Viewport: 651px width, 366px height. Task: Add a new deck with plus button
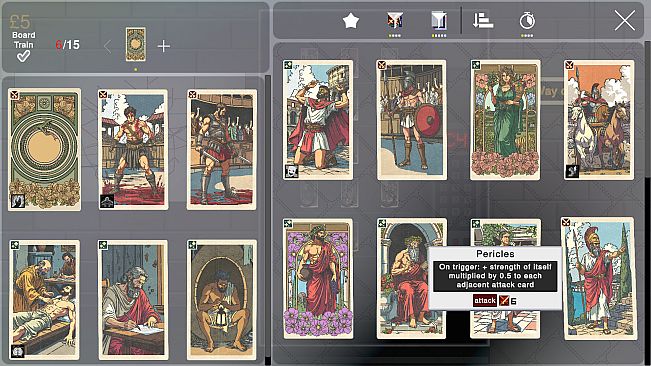[164, 46]
